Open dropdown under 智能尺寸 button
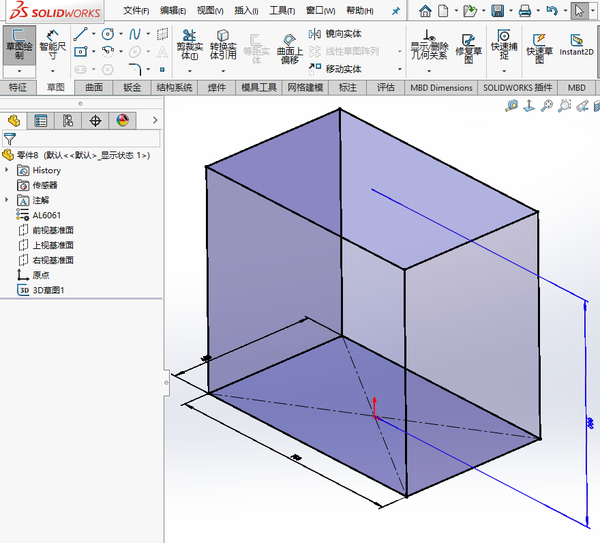The width and height of the screenshot is (600, 543). (53, 71)
